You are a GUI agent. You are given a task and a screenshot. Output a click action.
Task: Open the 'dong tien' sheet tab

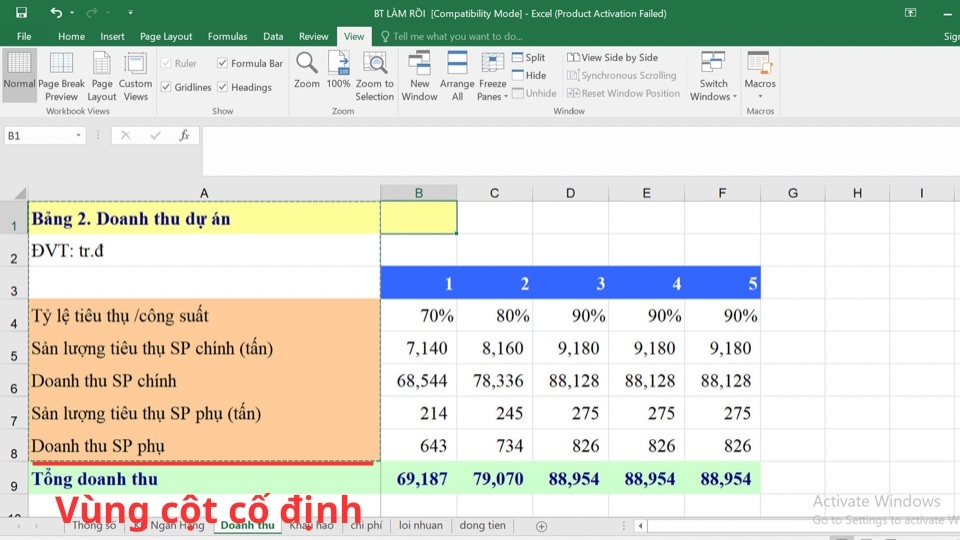(482, 525)
